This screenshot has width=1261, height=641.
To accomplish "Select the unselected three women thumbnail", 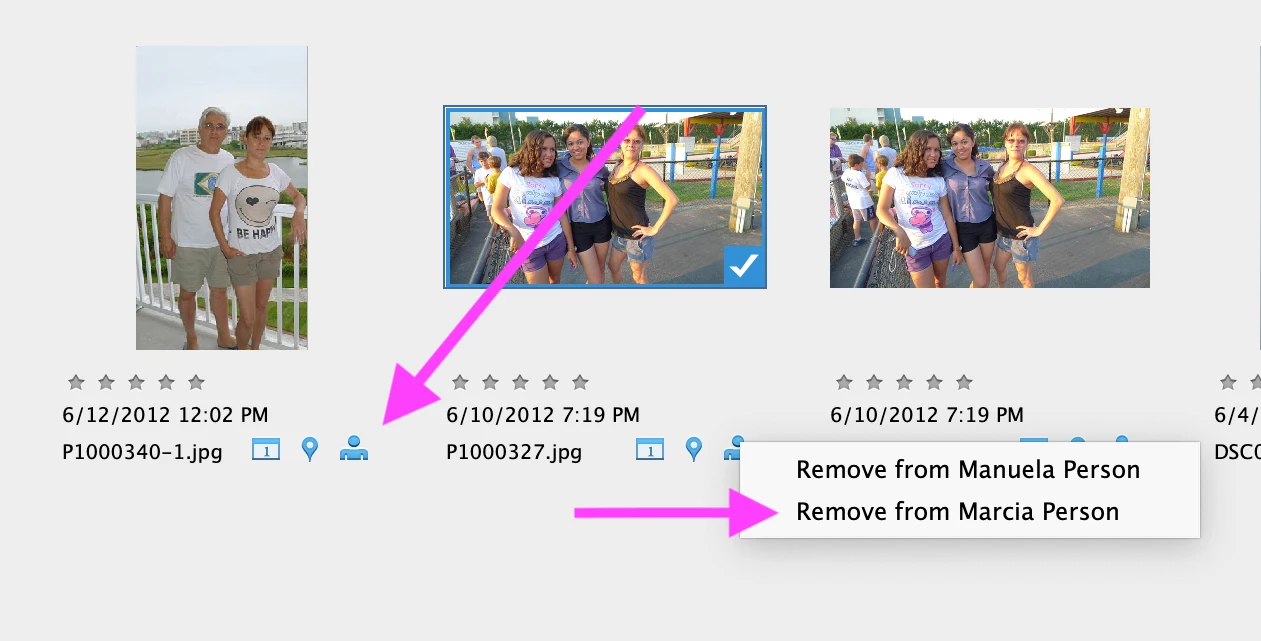I will coord(990,198).
